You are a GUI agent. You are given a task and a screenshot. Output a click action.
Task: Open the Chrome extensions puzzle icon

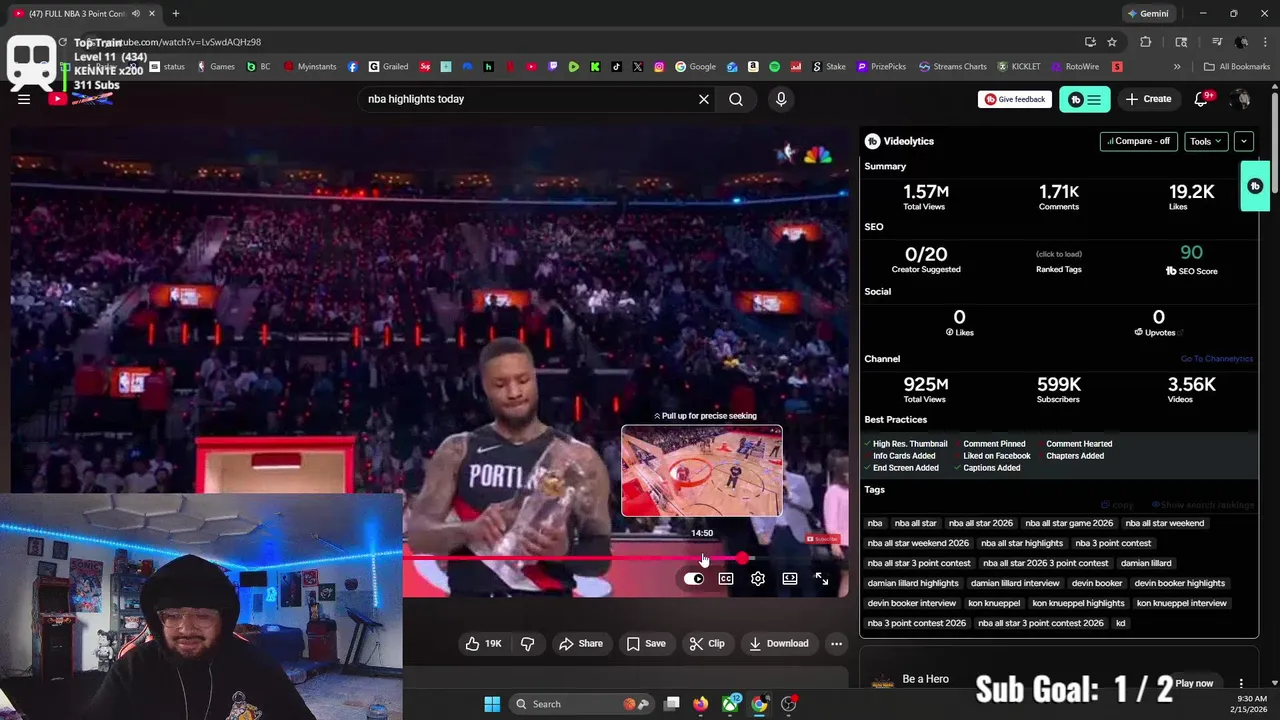[x=1146, y=42]
